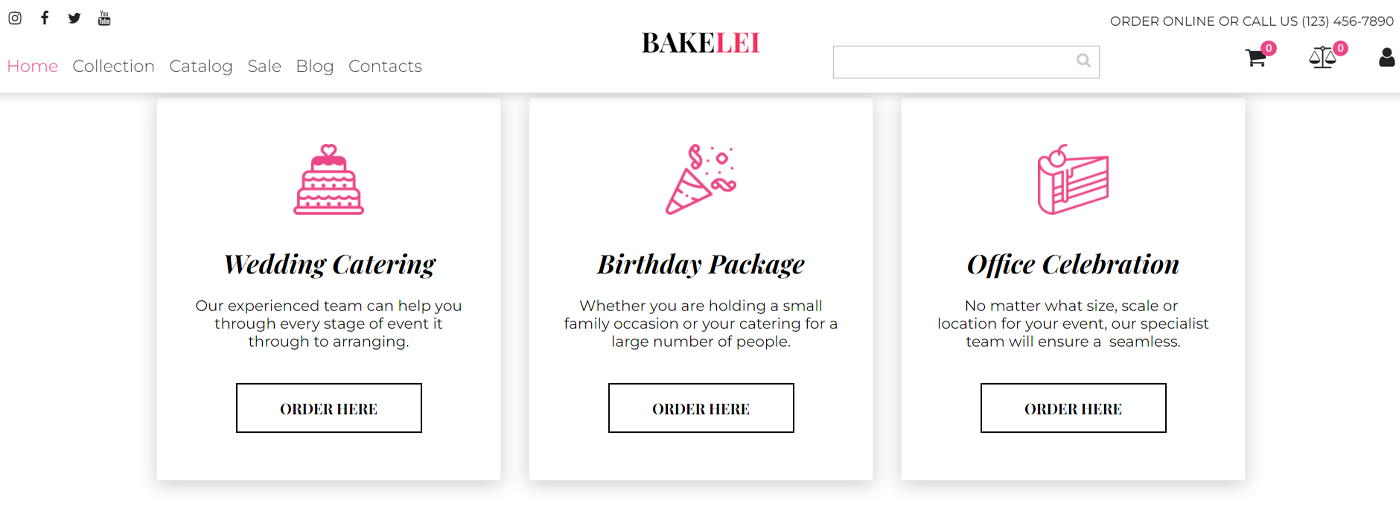The height and width of the screenshot is (515, 1400).
Task: Open the Instagram social link
Action: 15,18
